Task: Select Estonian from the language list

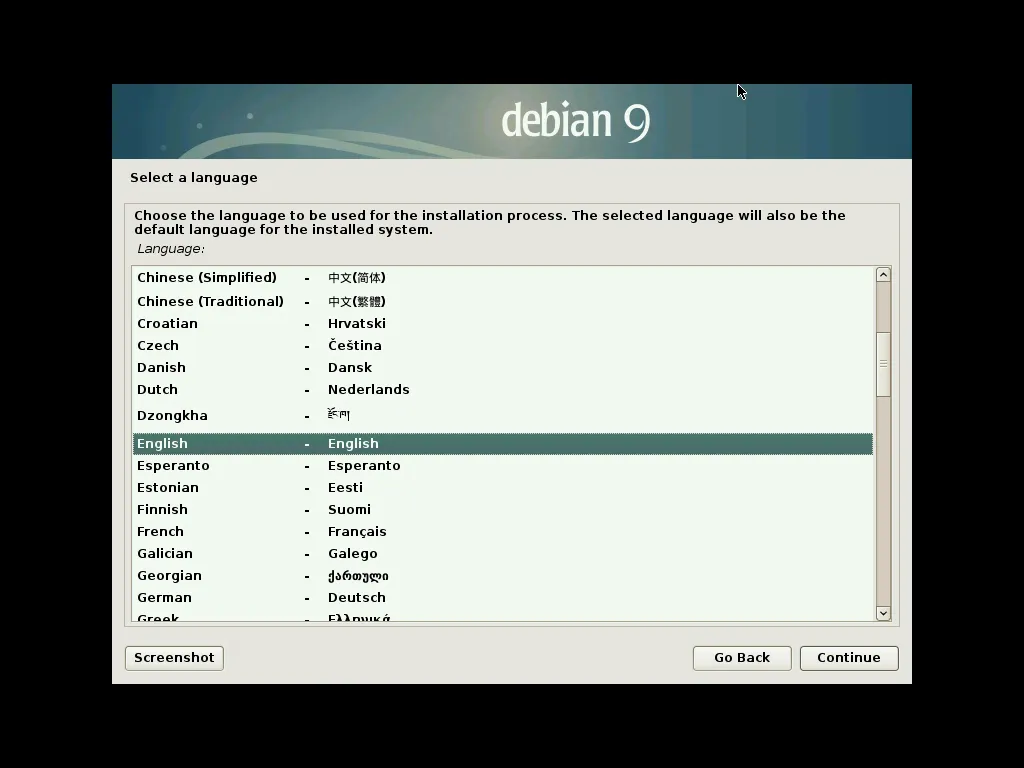Action: coord(503,488)
